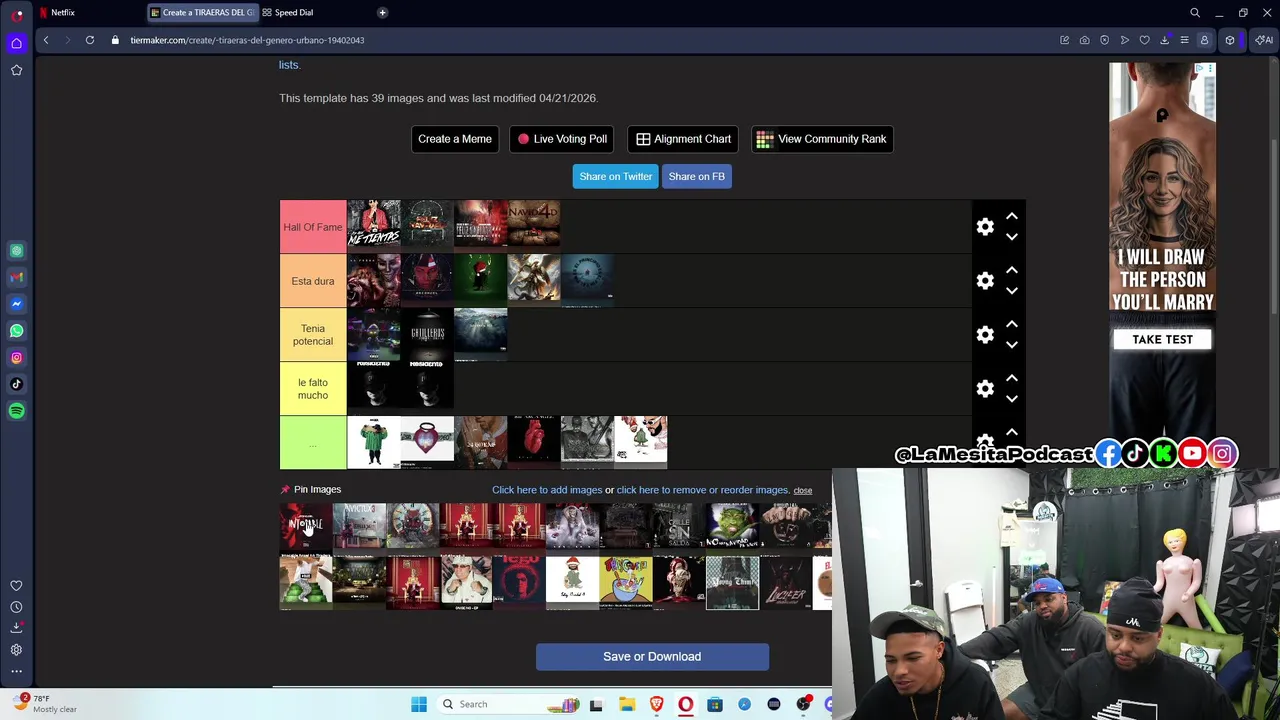Open the ad blocker shield icon
Image resolution: width=1280 pixels, height=720 pixels.
[1105, 40]
